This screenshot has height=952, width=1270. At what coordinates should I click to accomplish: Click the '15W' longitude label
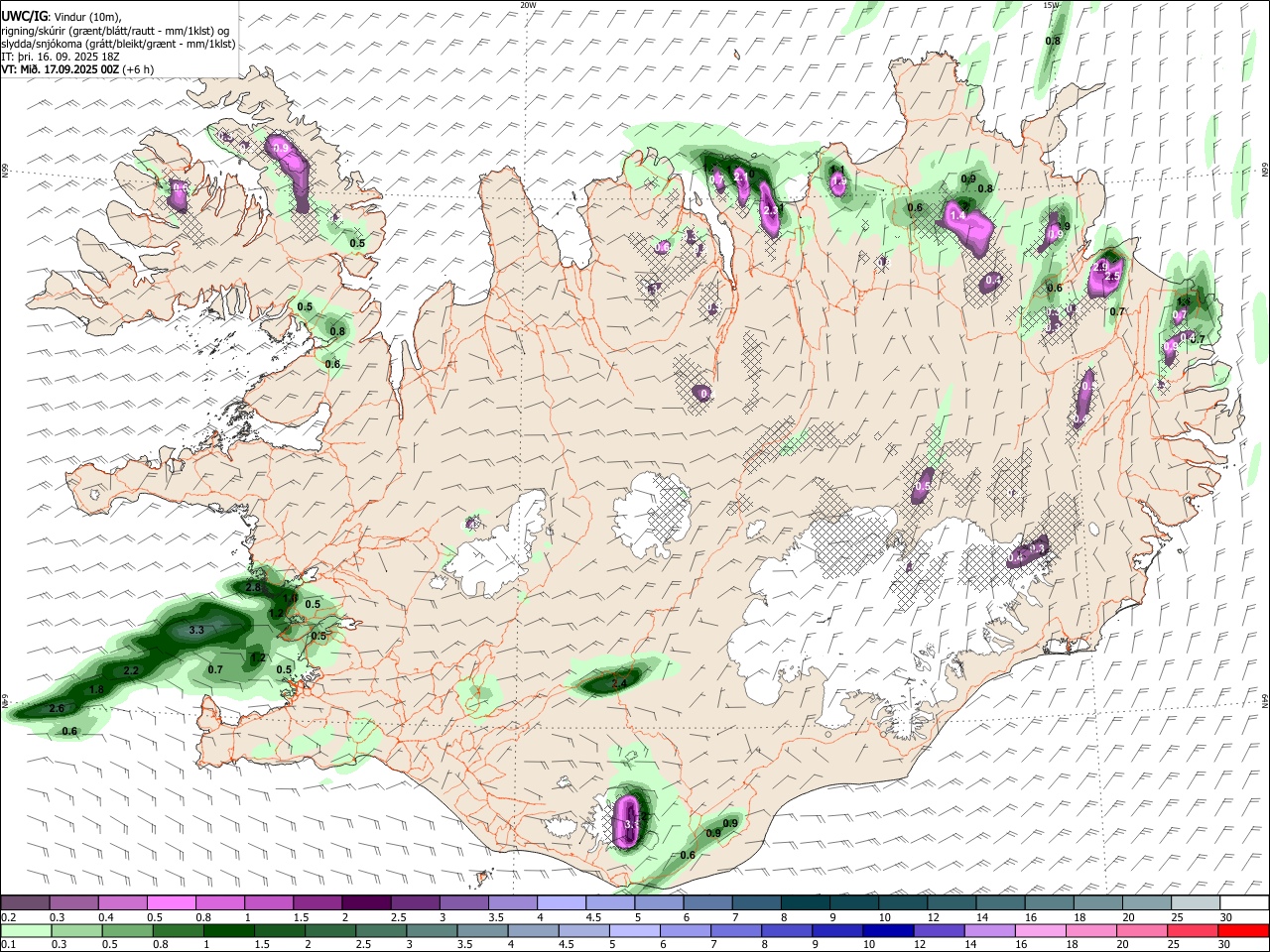1052,5
